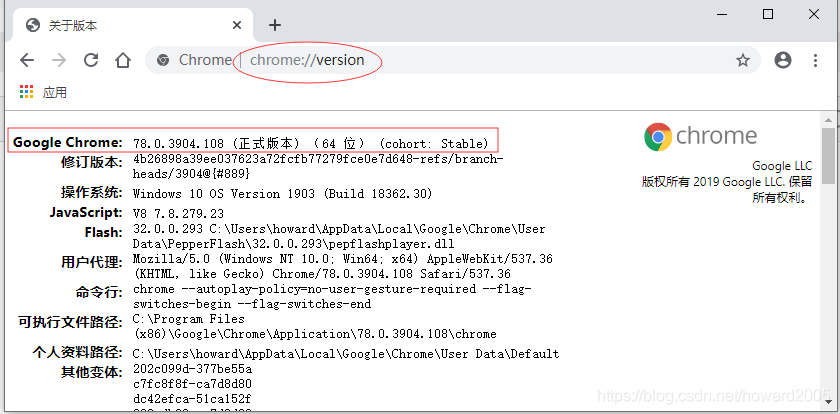Screen dimensions: 840x414
Task: Reload the chrome://version page
Action: pyautogui.click(x=91, y=60)
